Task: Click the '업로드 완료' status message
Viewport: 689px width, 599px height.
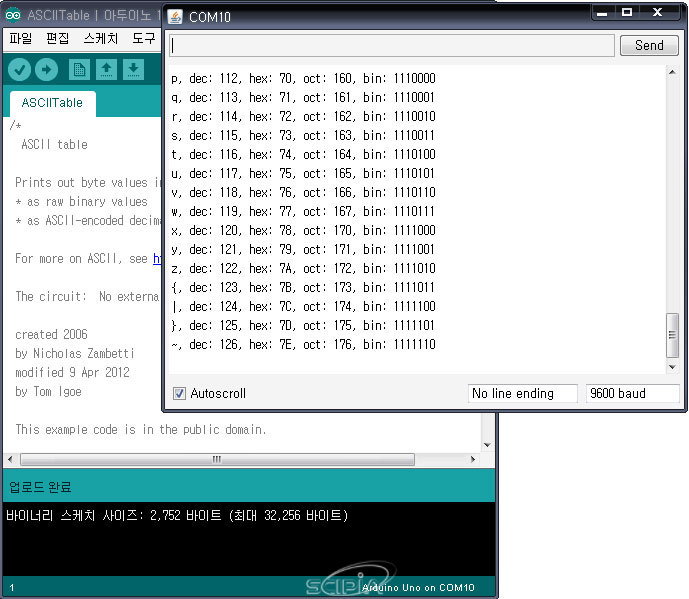Action: [x=40, y=487]
